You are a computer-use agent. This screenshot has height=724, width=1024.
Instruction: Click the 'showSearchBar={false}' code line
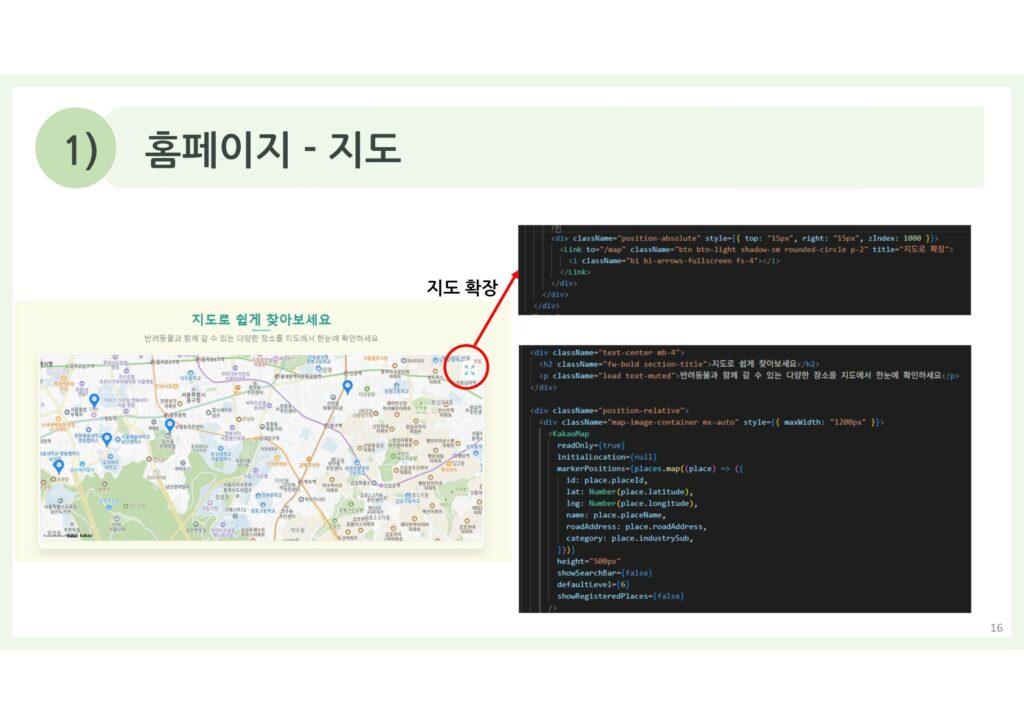(x=604, y=573)
